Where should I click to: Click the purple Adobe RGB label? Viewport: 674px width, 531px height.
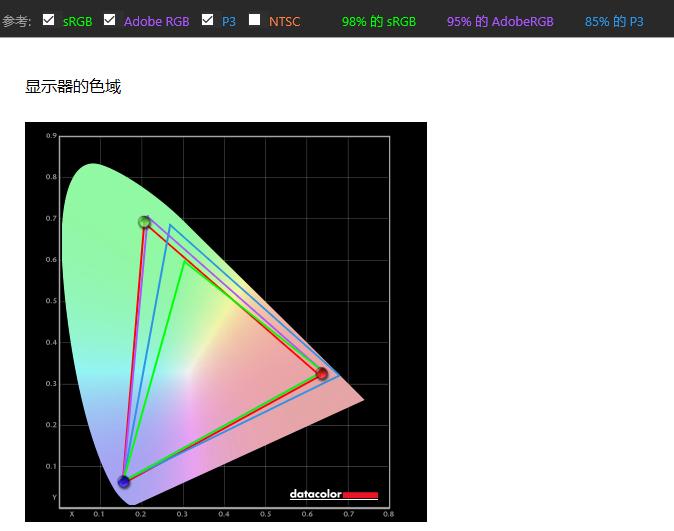coord(155,21)
